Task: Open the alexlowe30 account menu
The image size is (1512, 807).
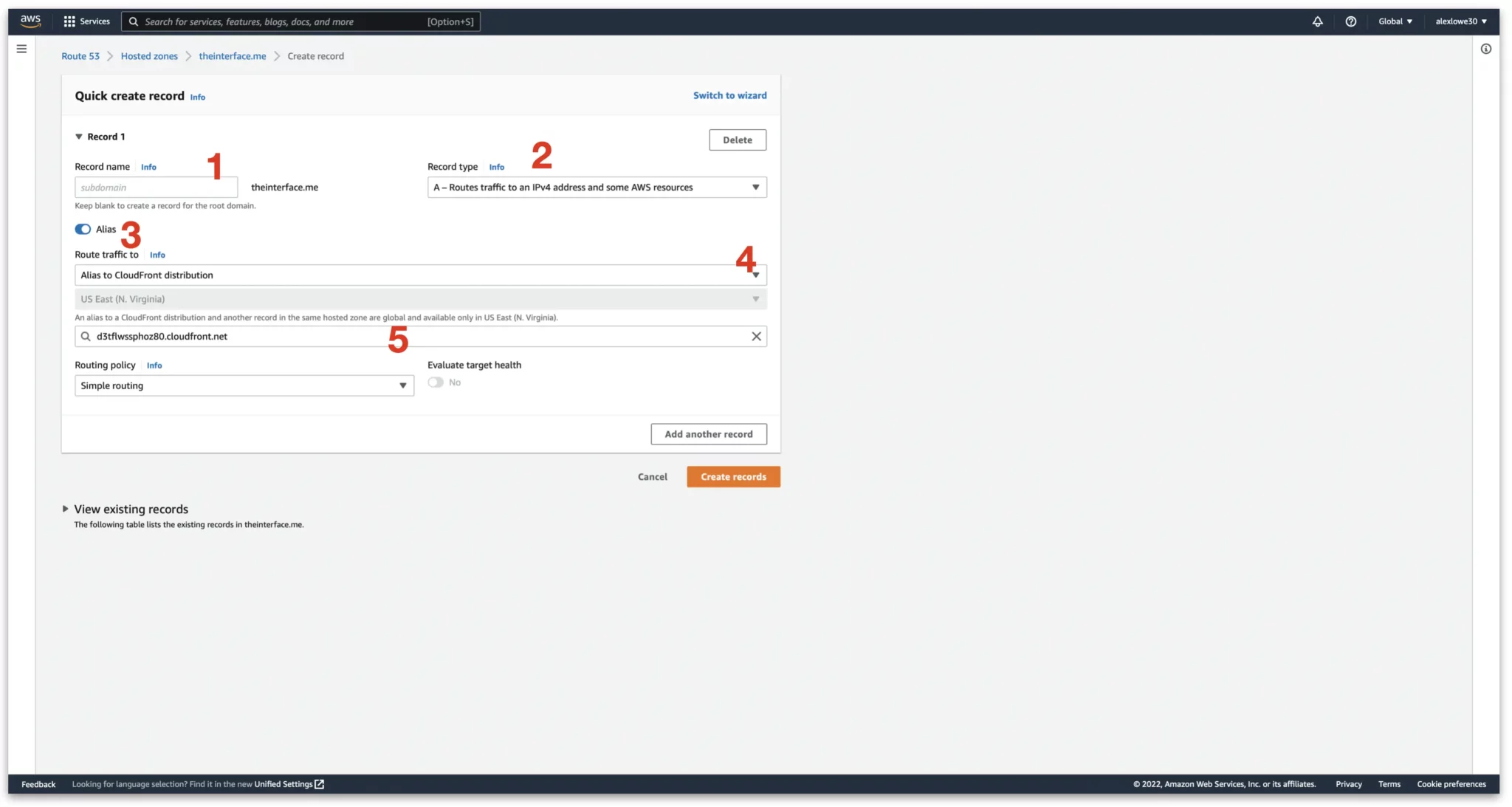Action: click(1461, 21)
